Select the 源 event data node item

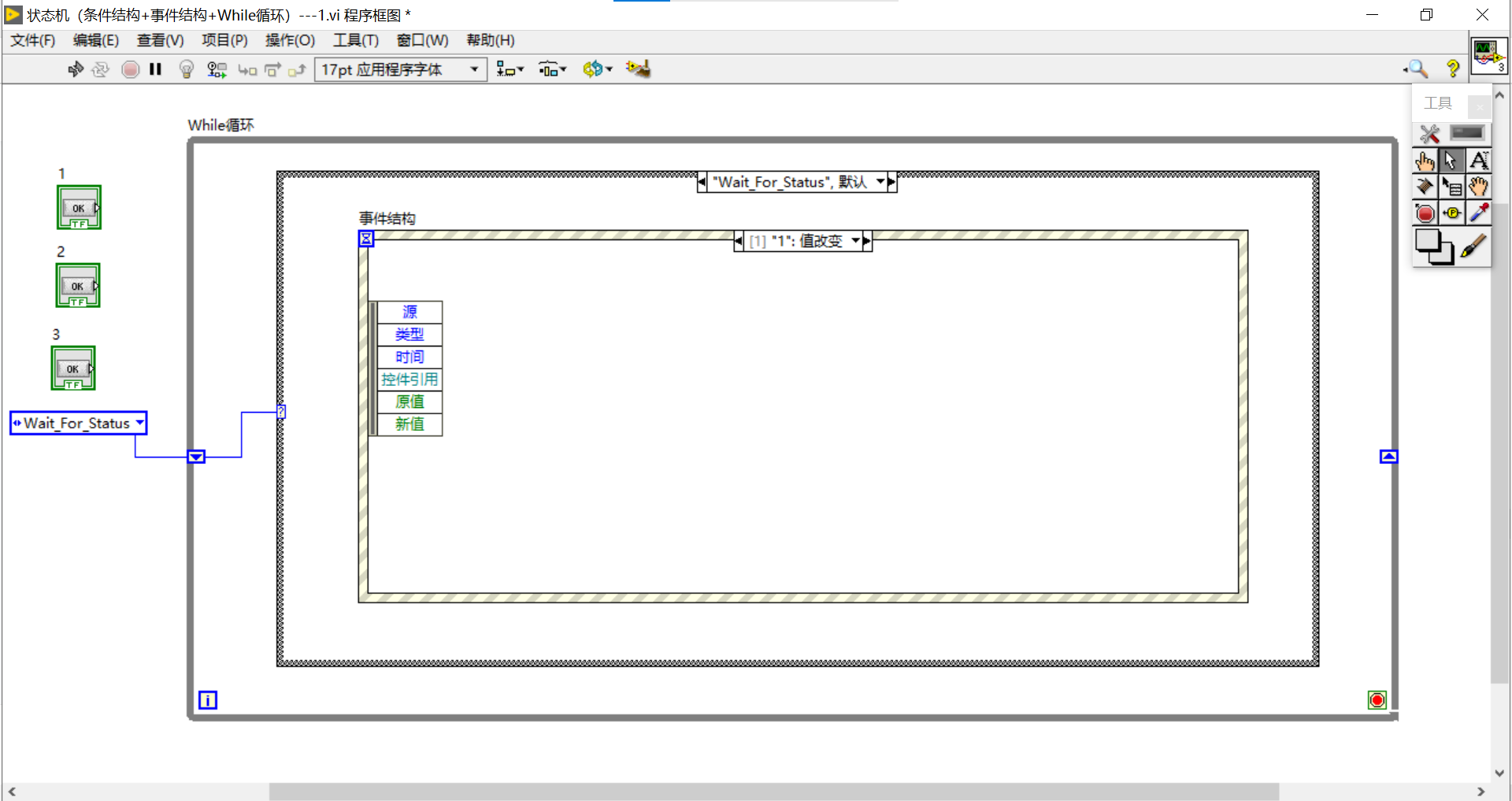[409, 312]
